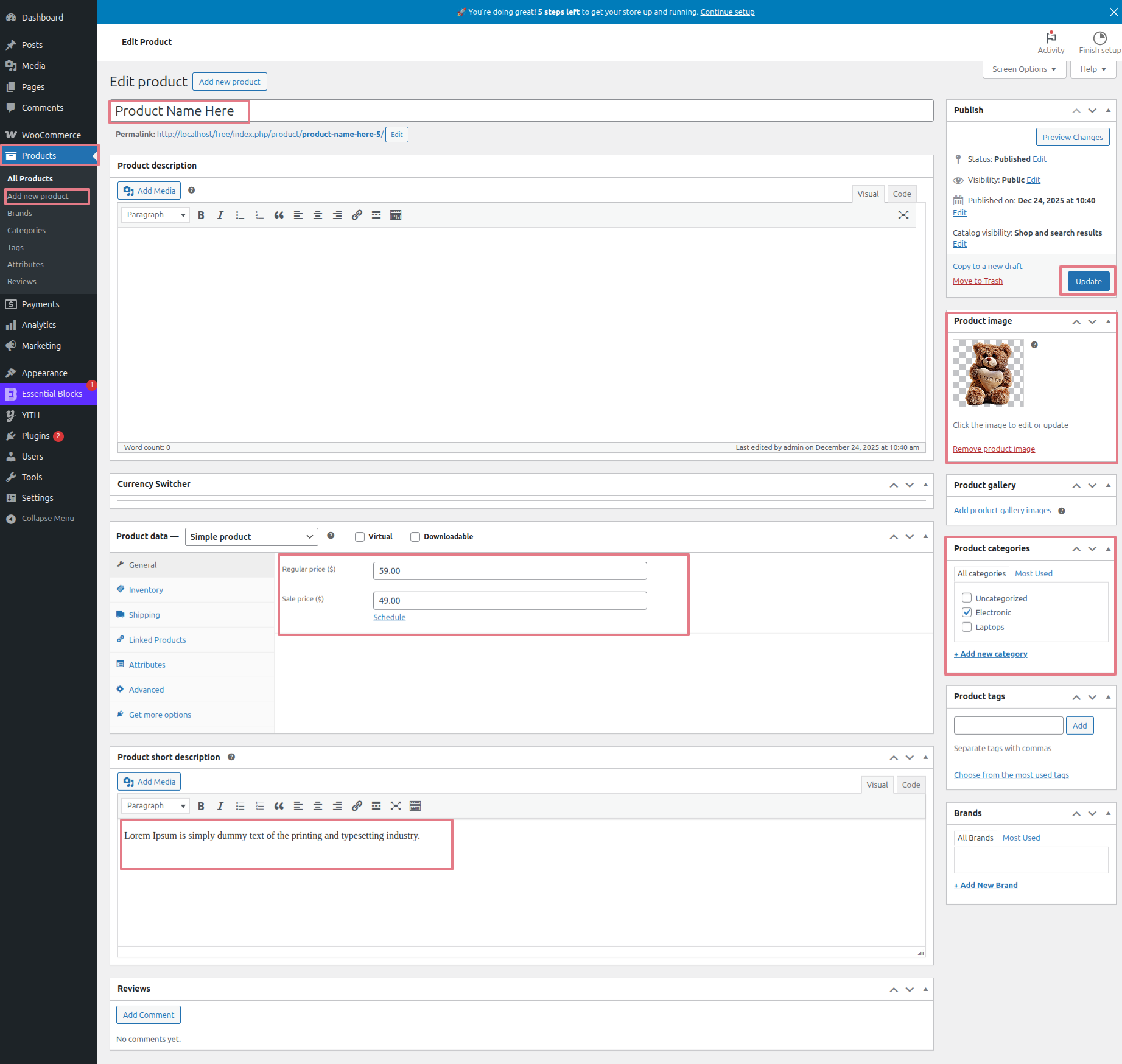
Task: Click the Sale price input field
Action: click(510, 601)
